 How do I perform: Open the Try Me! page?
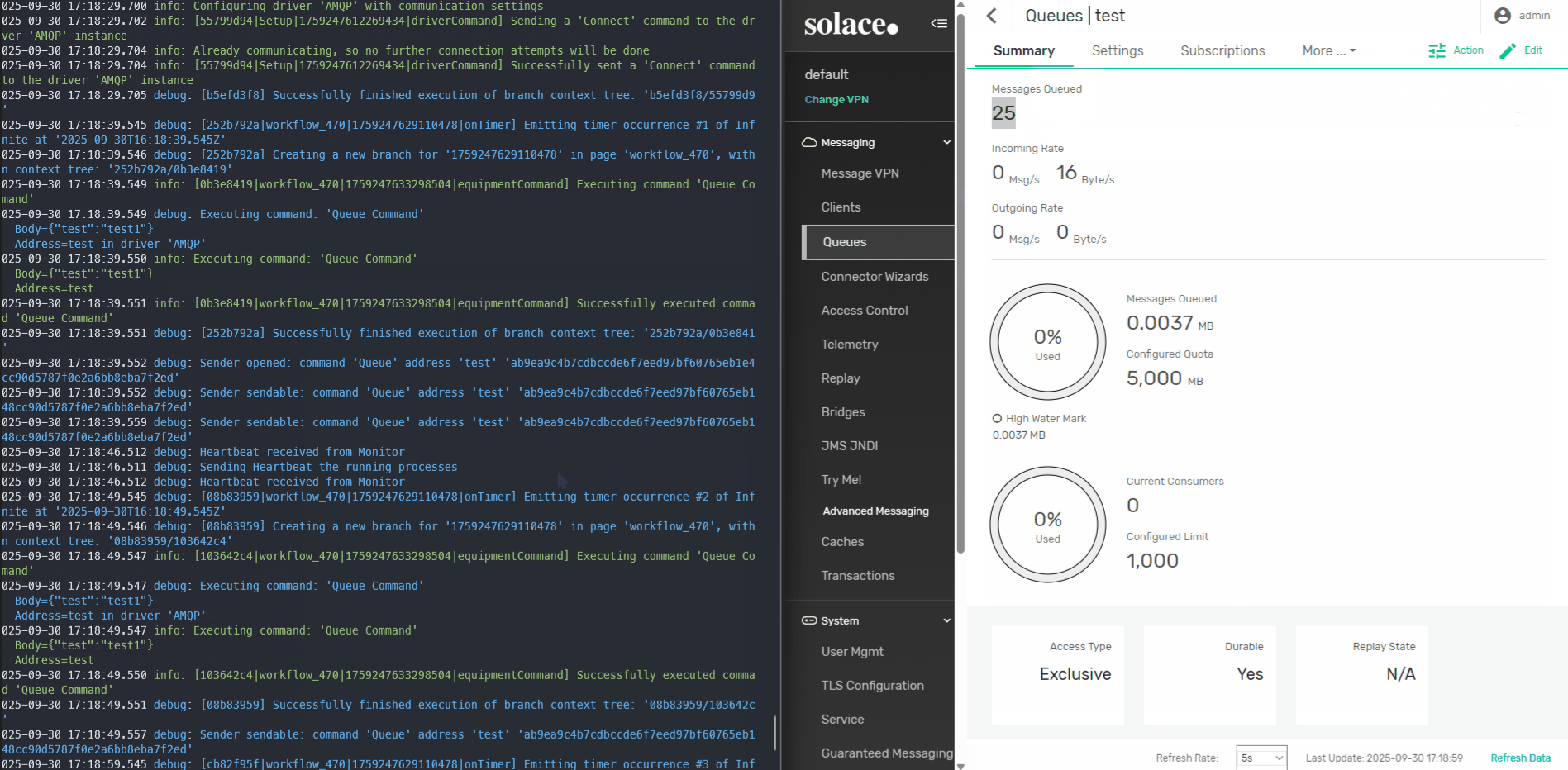(841, 479)
